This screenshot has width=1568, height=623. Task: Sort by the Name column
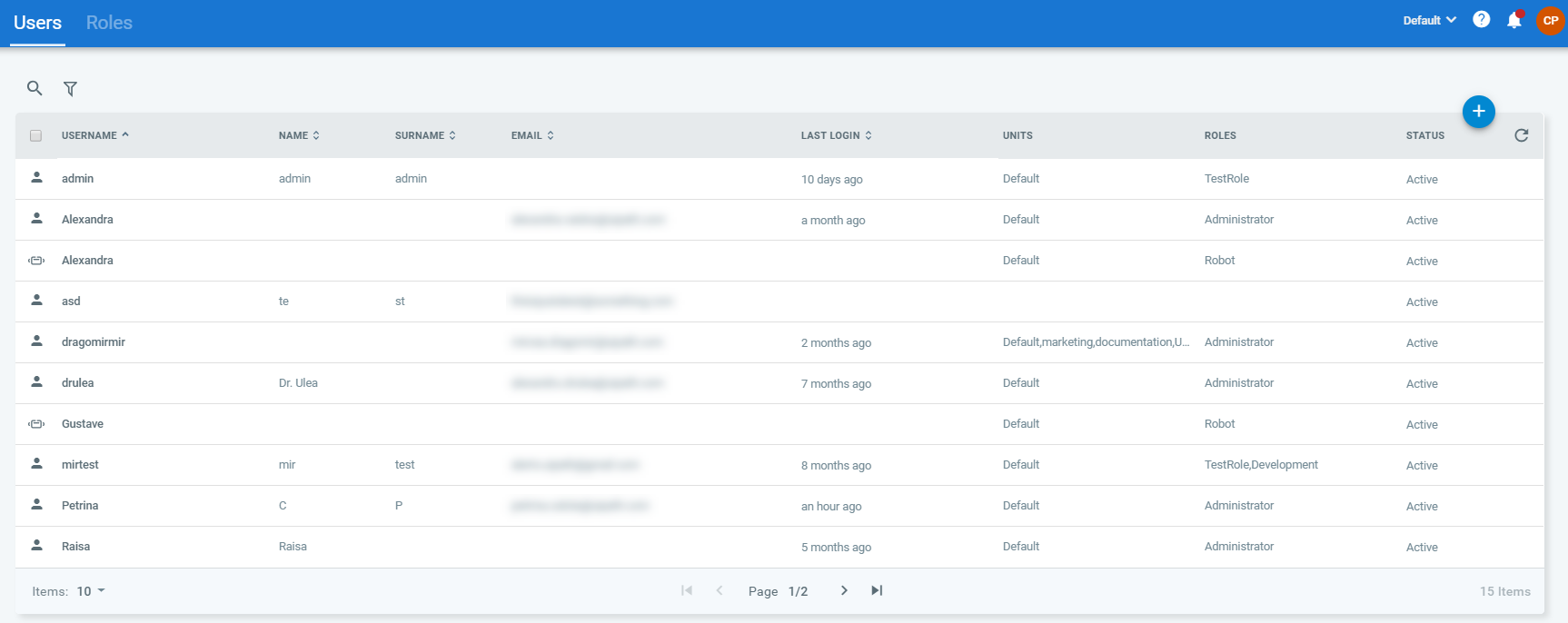point(299,135)
